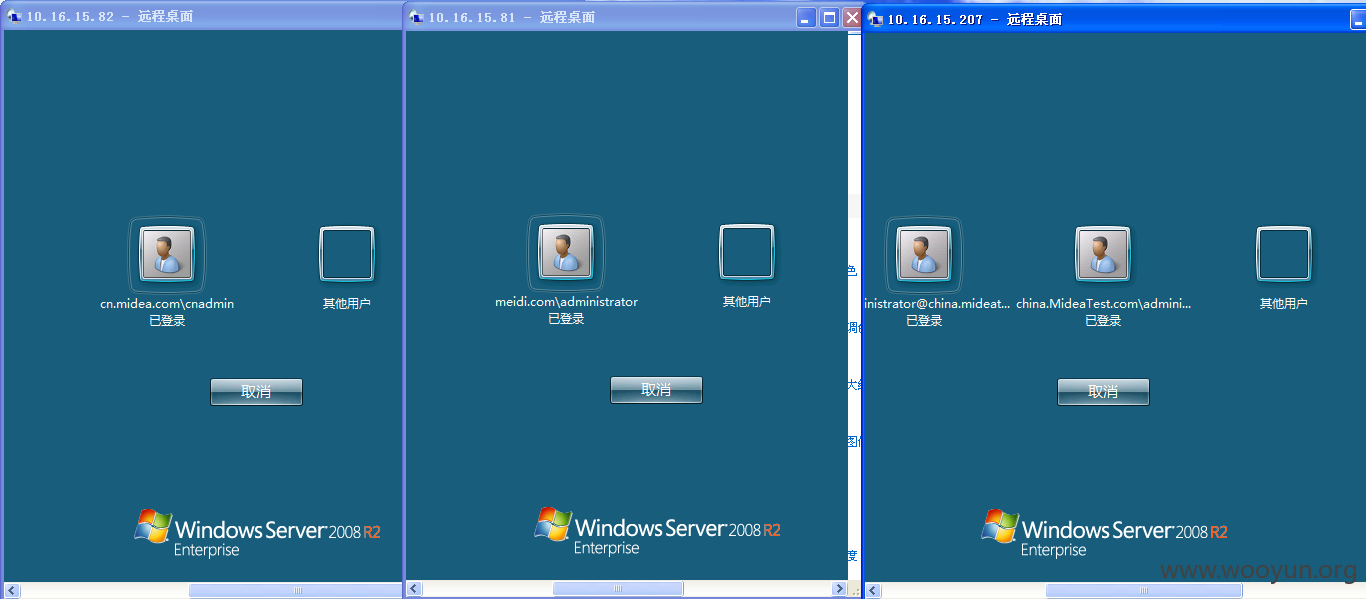Click 取消 in the 10.16.15.82 window

tap(256, 392)
